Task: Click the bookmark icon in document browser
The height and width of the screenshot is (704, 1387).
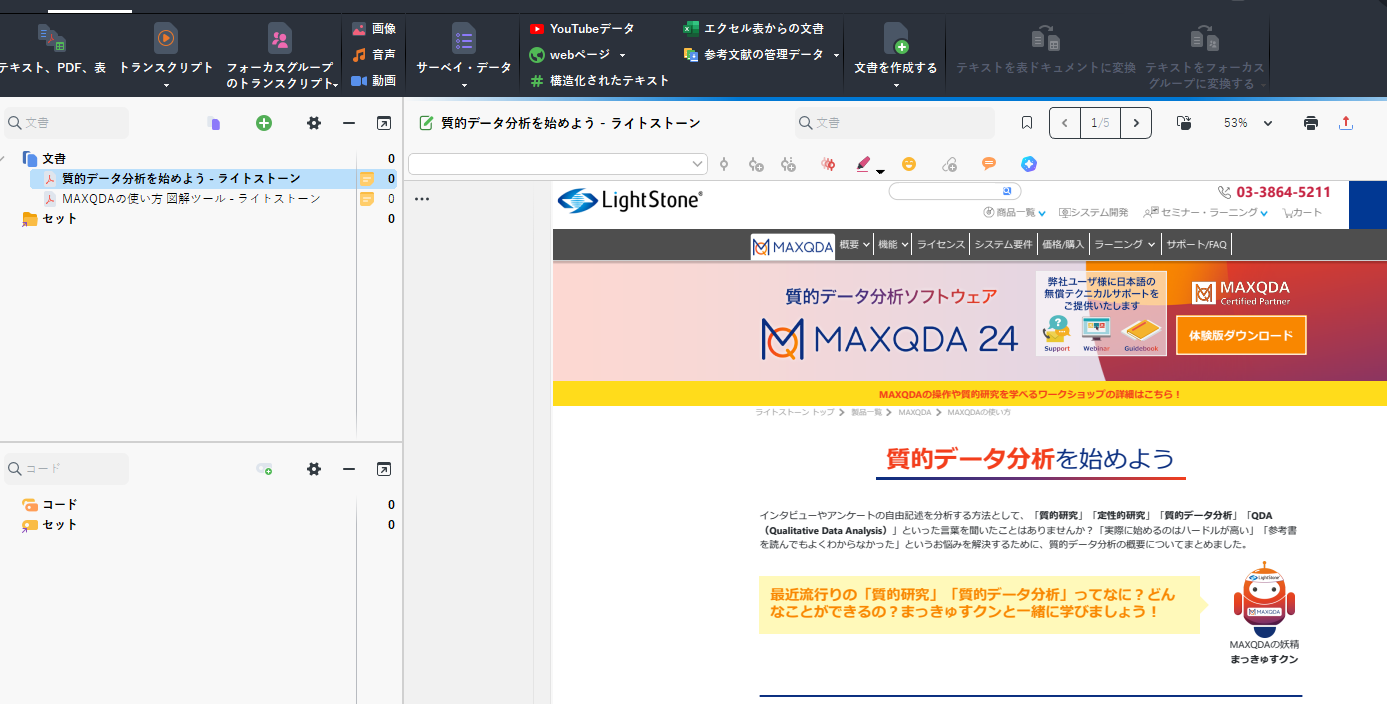Action: click(x=1027, y=123)
